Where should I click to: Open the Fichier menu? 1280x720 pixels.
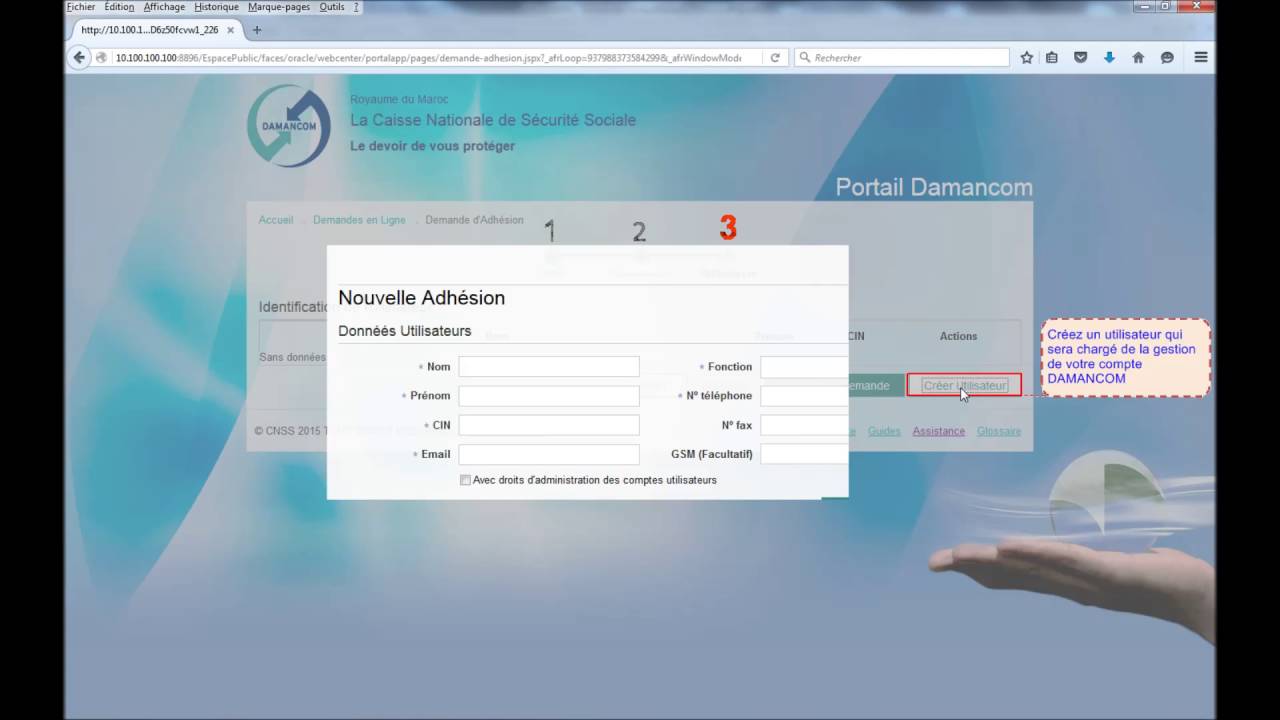[x=80, y=7]
